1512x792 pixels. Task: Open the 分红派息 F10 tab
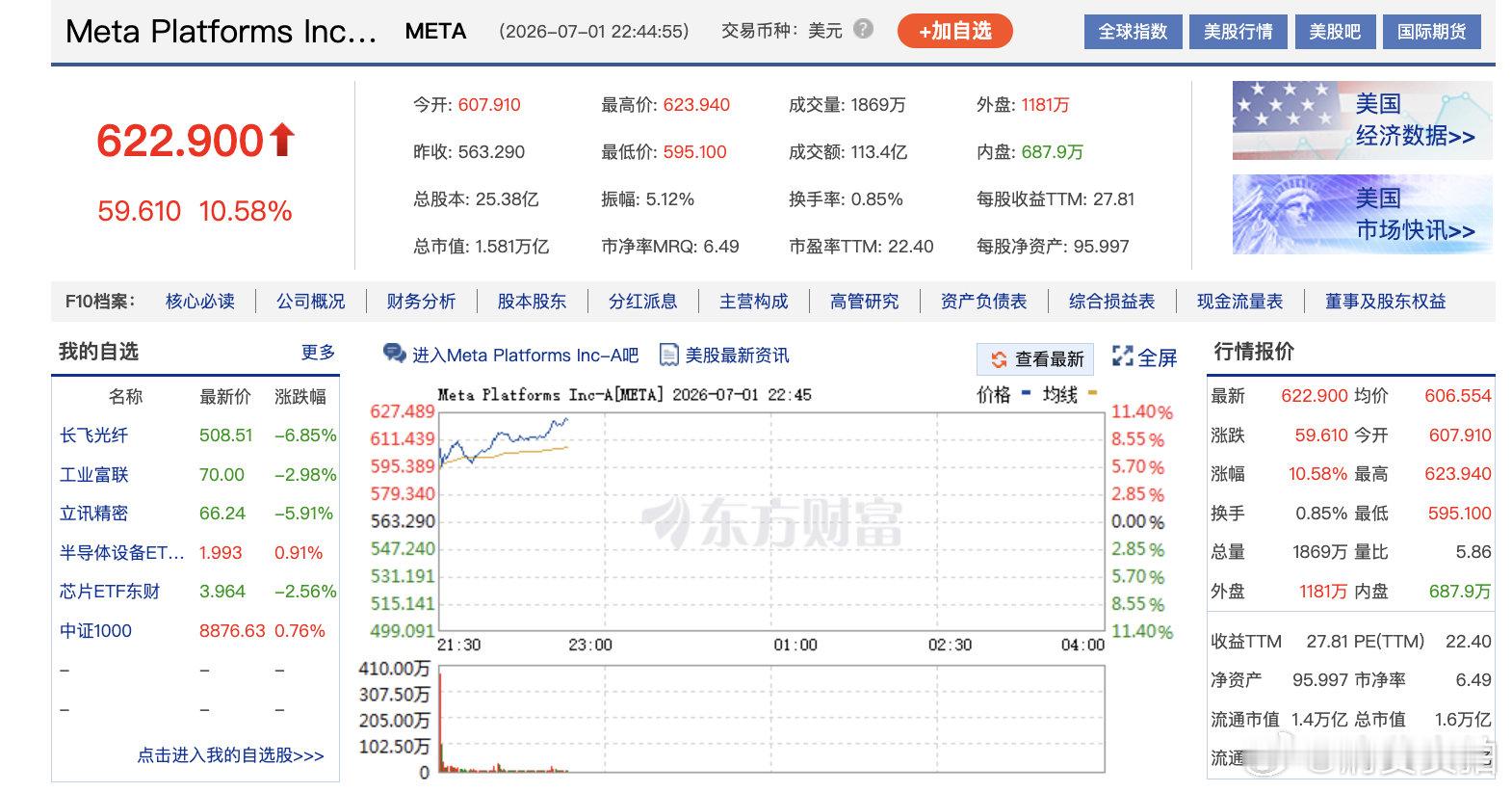642,302
